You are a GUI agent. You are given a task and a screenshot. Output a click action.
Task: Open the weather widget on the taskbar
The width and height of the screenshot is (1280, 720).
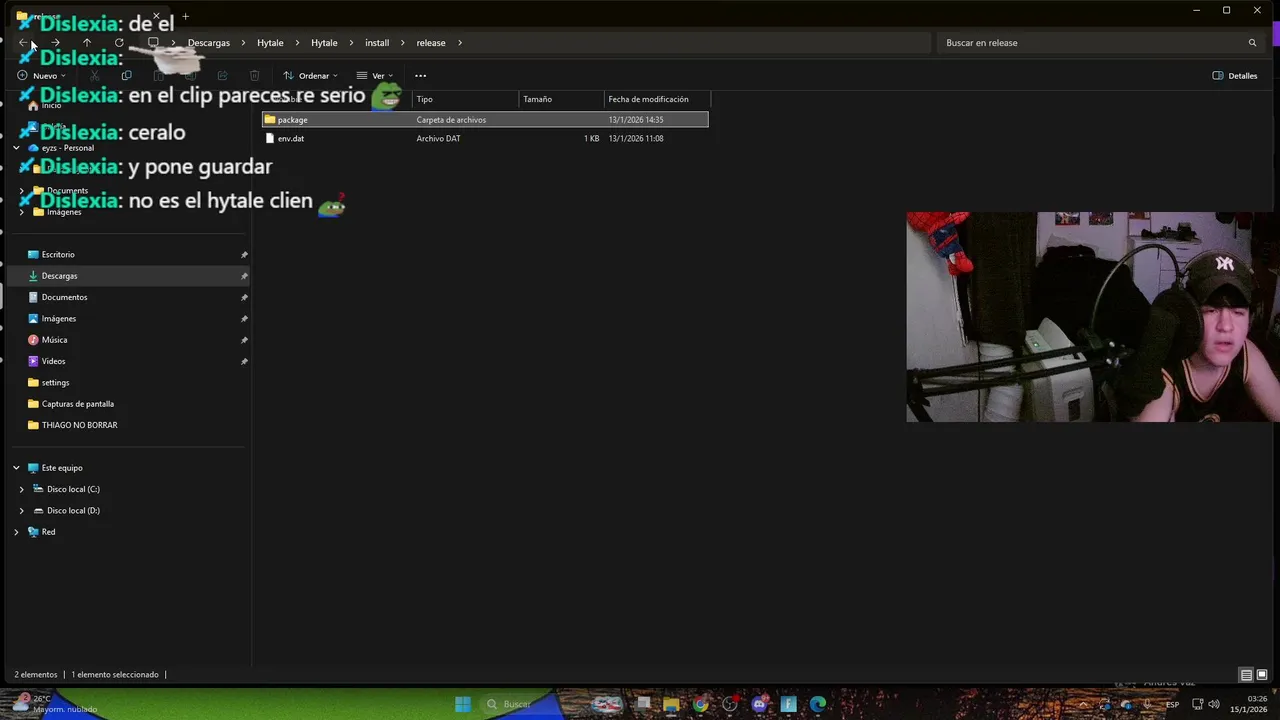coord(55,704)
